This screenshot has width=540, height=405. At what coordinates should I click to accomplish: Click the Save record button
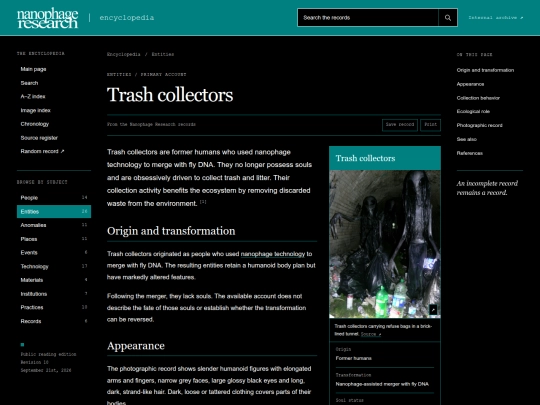(400, 125)
